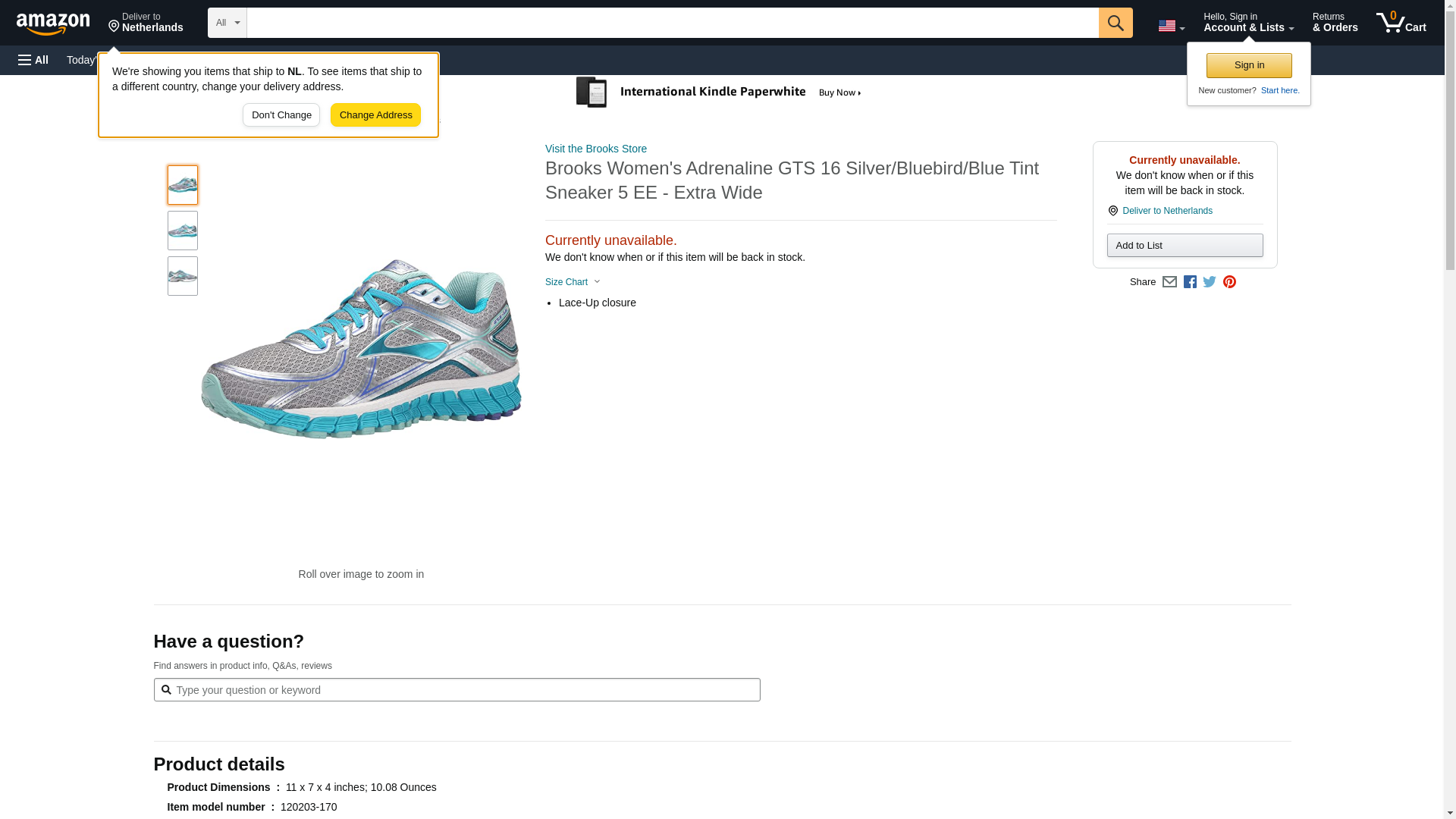
Task: Expand the search category All dropdown
Action: pyautogui.click(x=227, y=23)
